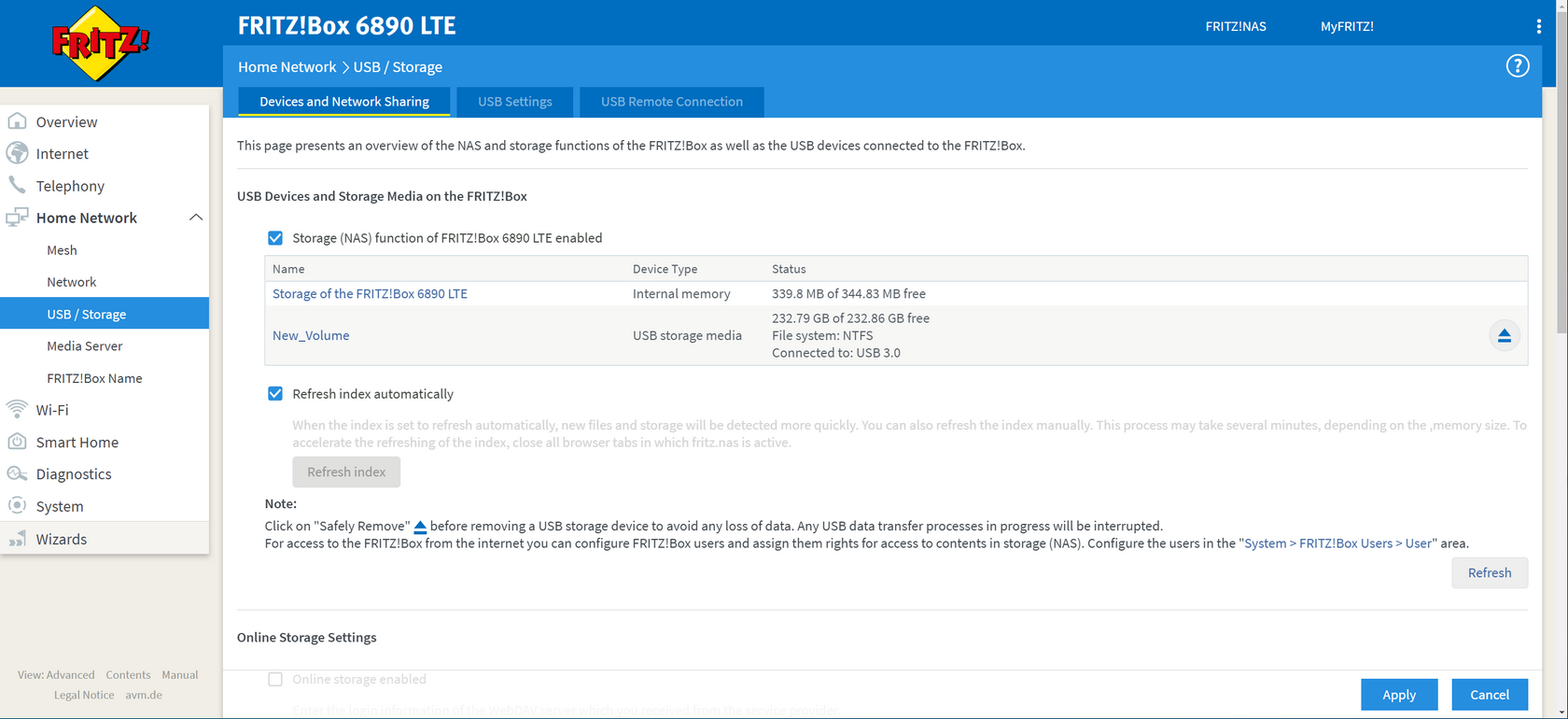
Task: Click the Wi-Fi signal icon
Action: [17, 409]
